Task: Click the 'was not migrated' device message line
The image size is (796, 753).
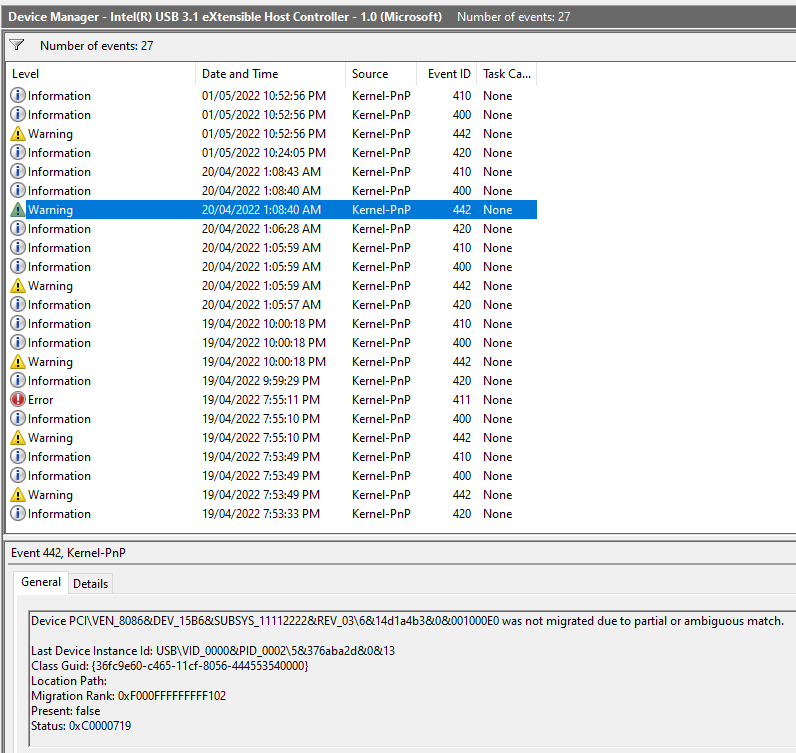Action: pos(407,621)
